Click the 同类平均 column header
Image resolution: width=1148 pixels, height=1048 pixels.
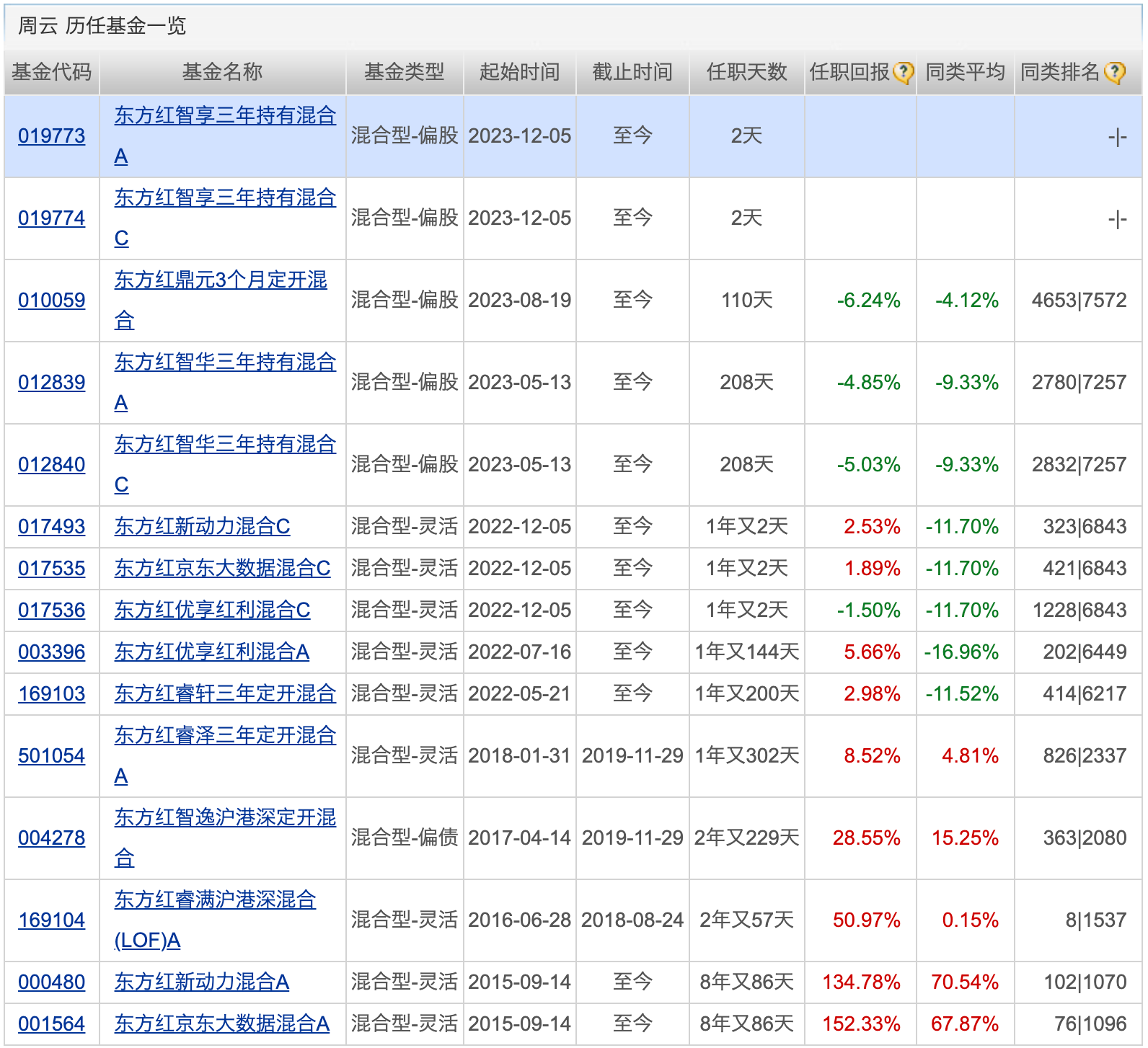[x=965, y=72]
